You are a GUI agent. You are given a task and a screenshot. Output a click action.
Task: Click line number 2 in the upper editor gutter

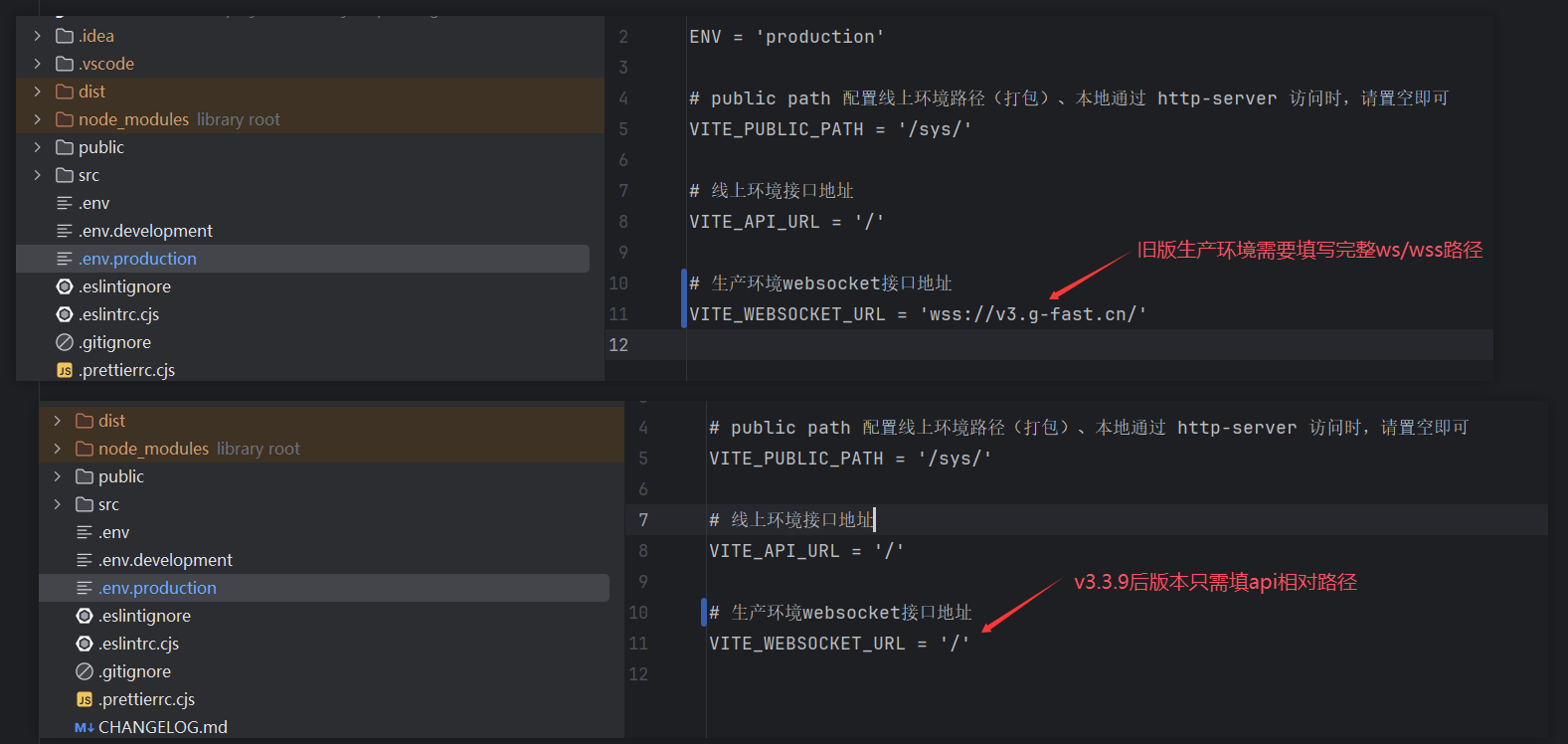coord(623,37)
